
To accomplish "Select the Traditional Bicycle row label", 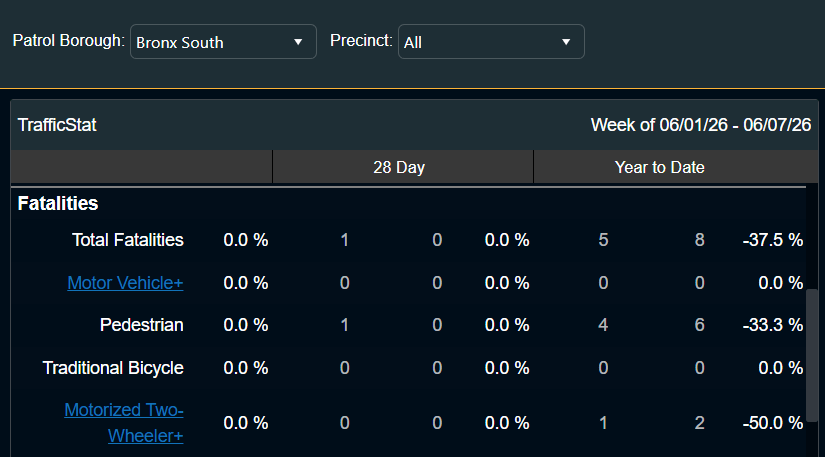I will [113, 368].
